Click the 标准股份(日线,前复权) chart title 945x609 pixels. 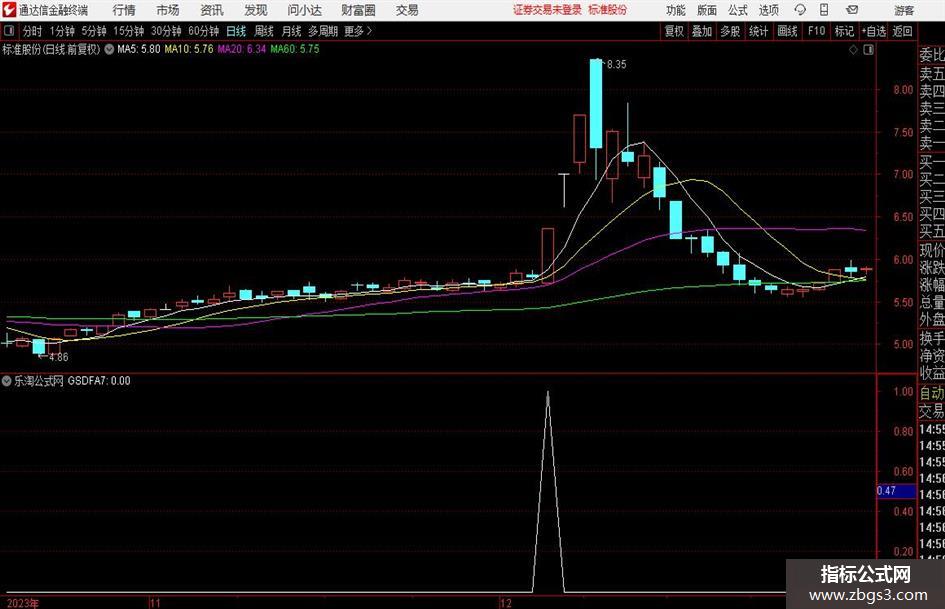[51, 49]
